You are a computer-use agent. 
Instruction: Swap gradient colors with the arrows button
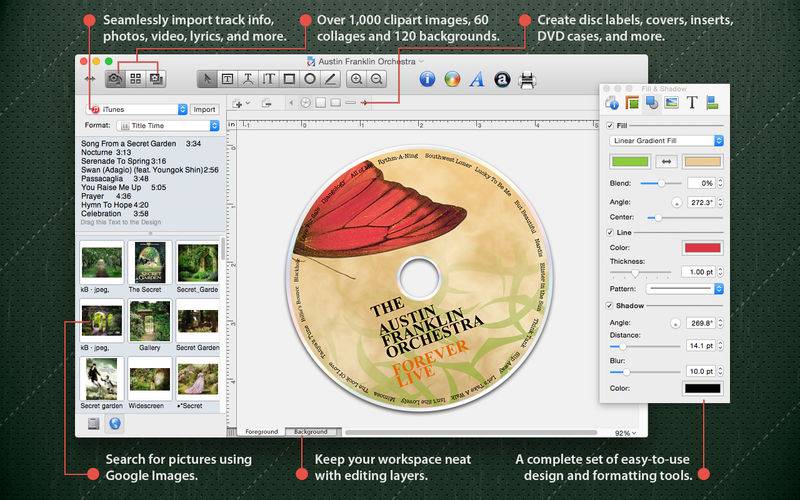click(x=666, y=162)
